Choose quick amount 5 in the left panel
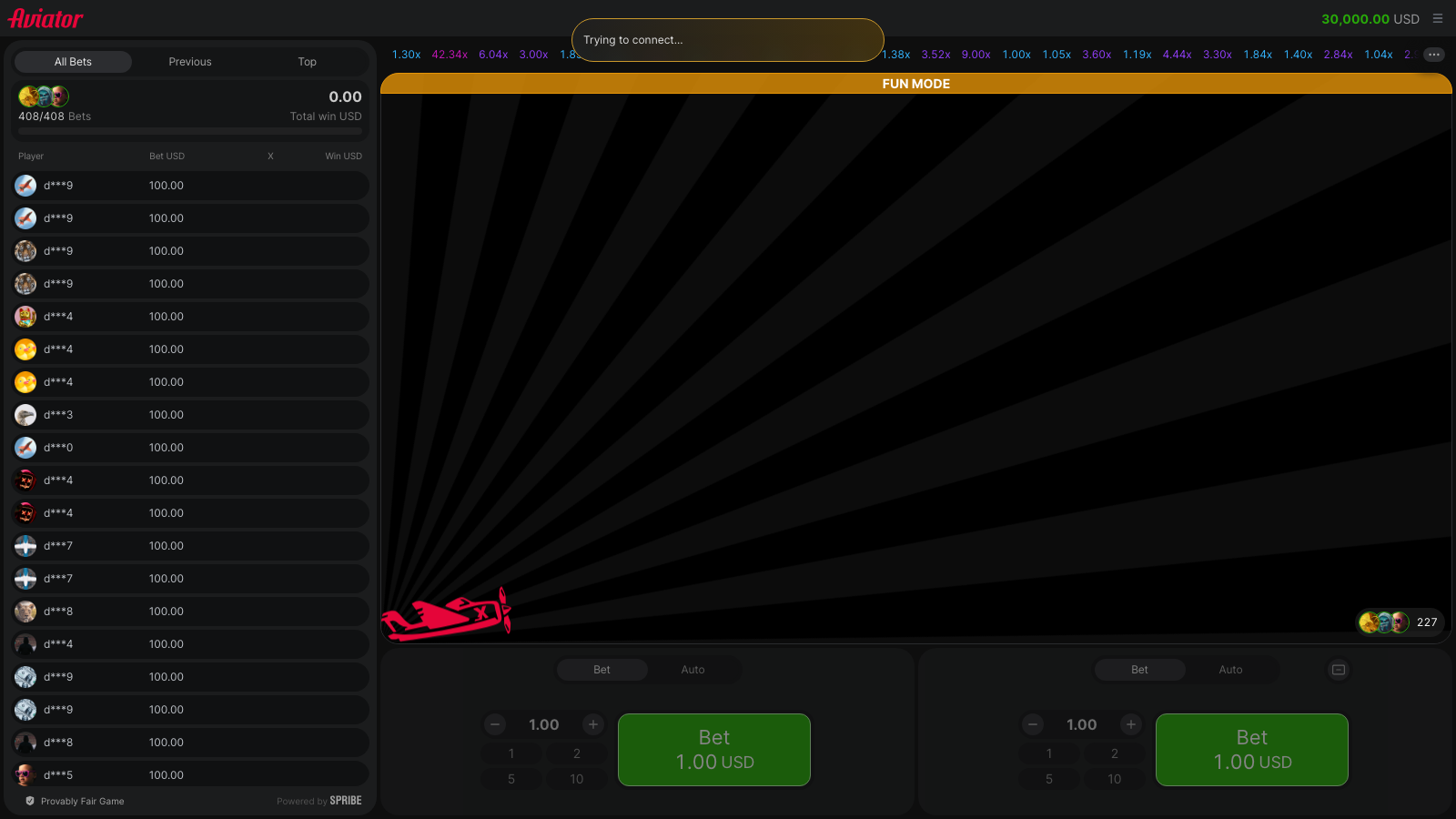 [511, 779]
